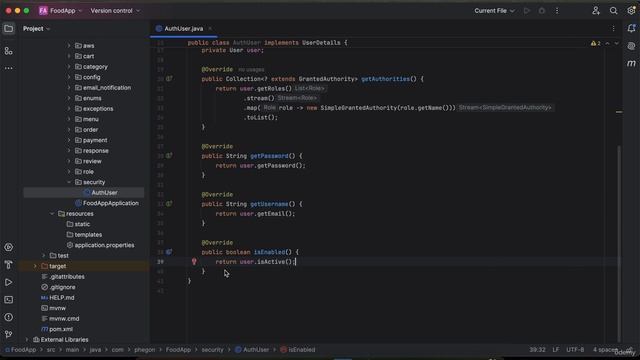The width and height of the screenshot is (640, 360).
Task: Open the Project tool window icon
Action: 9,29
